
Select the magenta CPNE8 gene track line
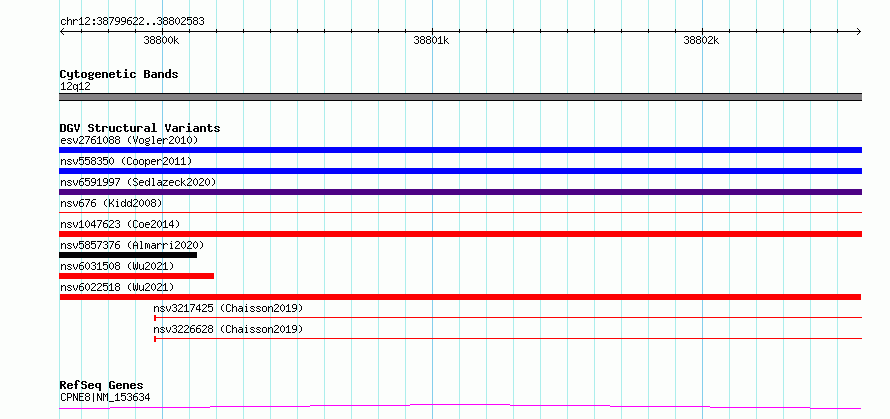[460, 407]
